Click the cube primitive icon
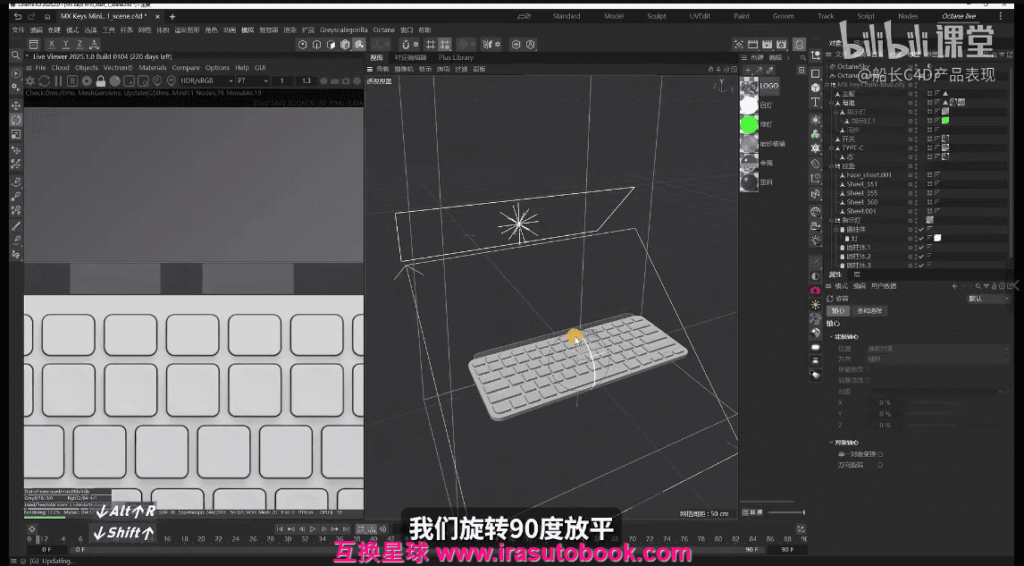This screenshot has height=566, width=1024. [816, 88]
